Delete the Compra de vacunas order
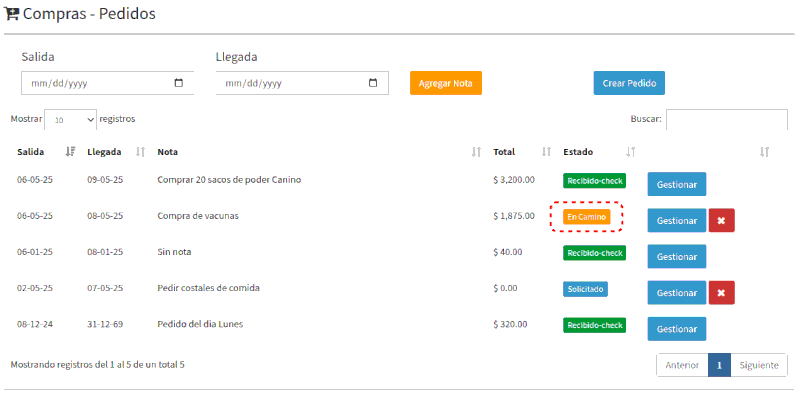 click(721, 220)
